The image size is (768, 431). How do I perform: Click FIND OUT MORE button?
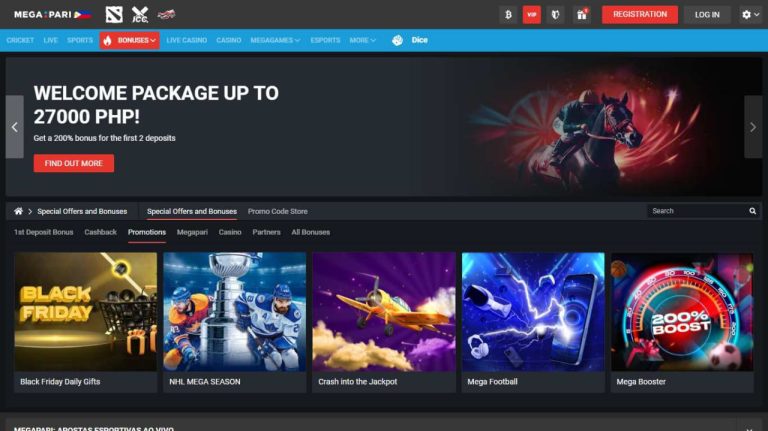click(73, 163)
